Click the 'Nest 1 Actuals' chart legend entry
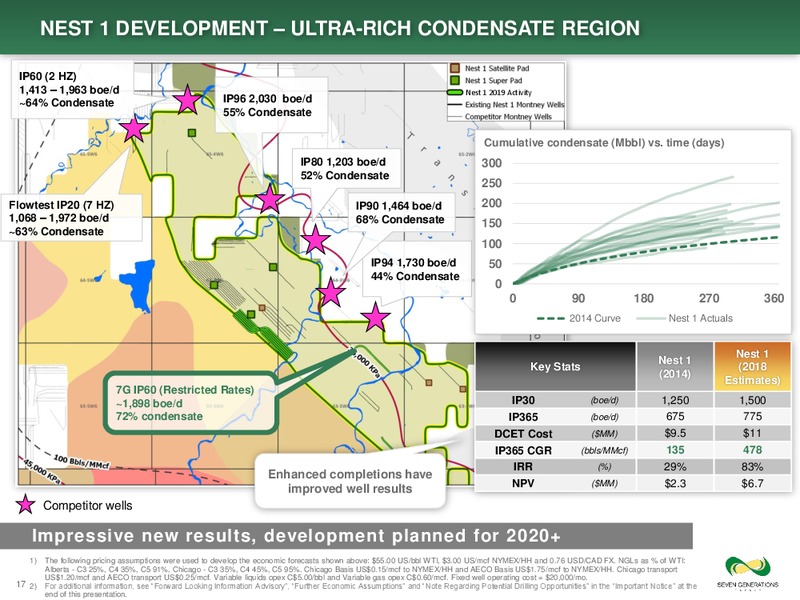 click(685, 318)
